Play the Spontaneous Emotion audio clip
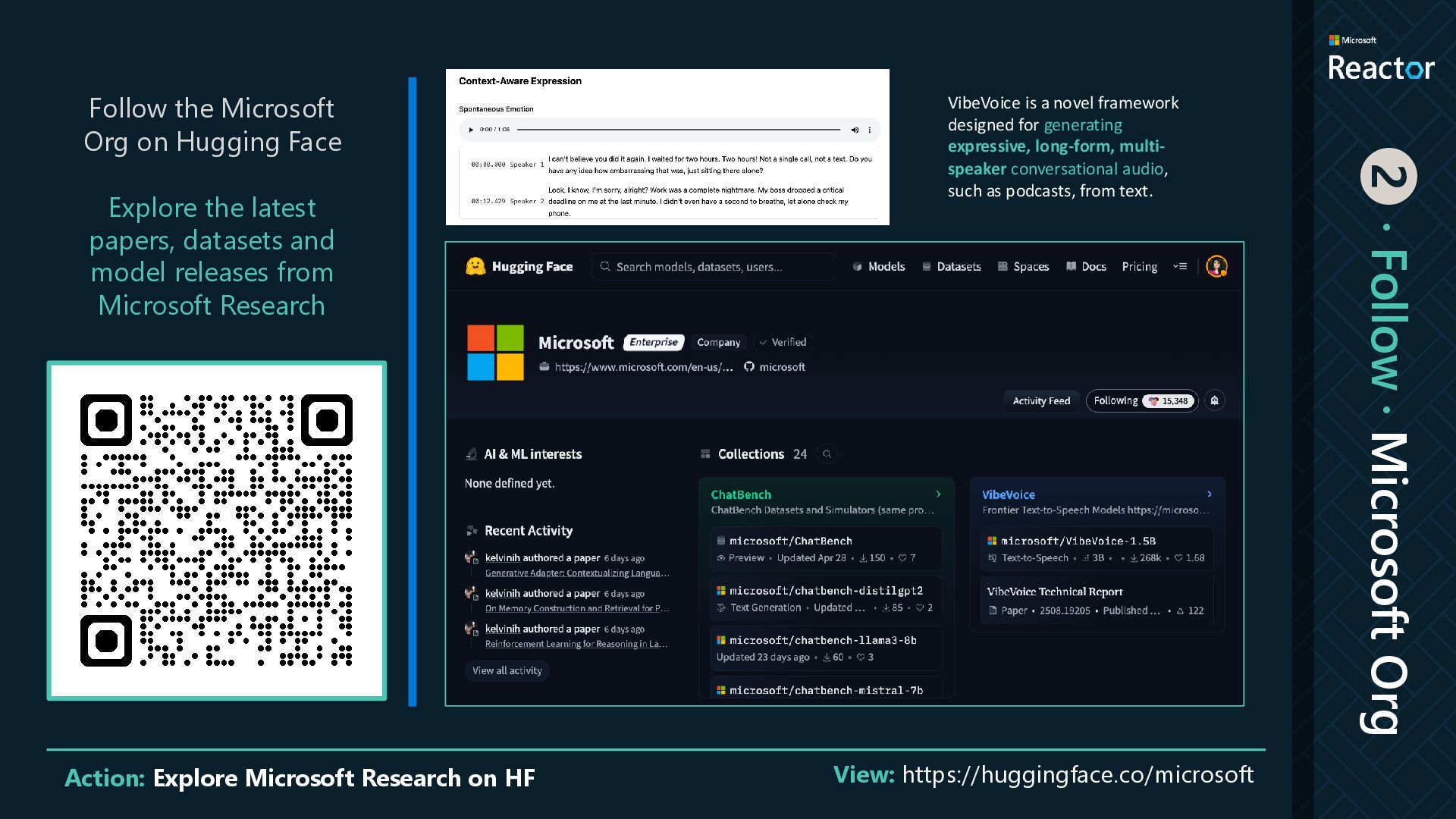The image size is (1456, 819). (471, 130)
